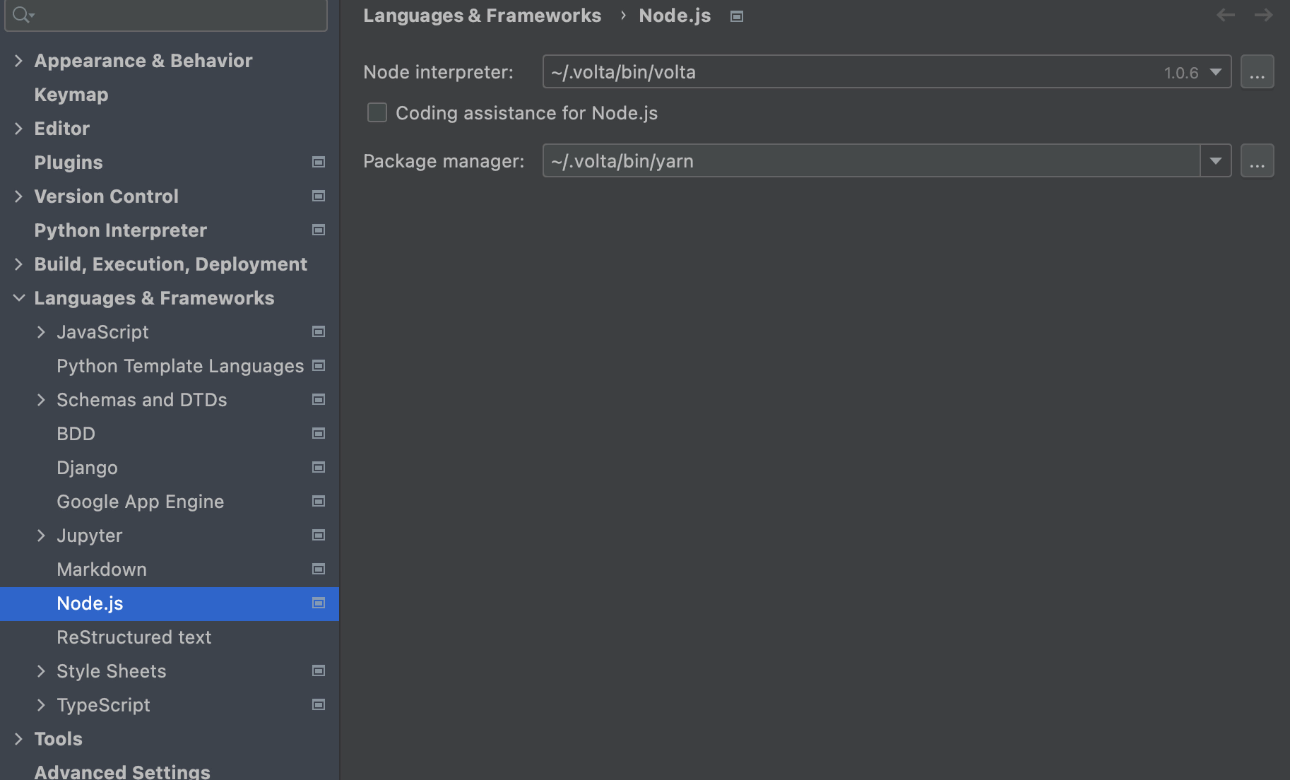
Task: Click the project-level icon beside Version Control
Action: [318, 196]
